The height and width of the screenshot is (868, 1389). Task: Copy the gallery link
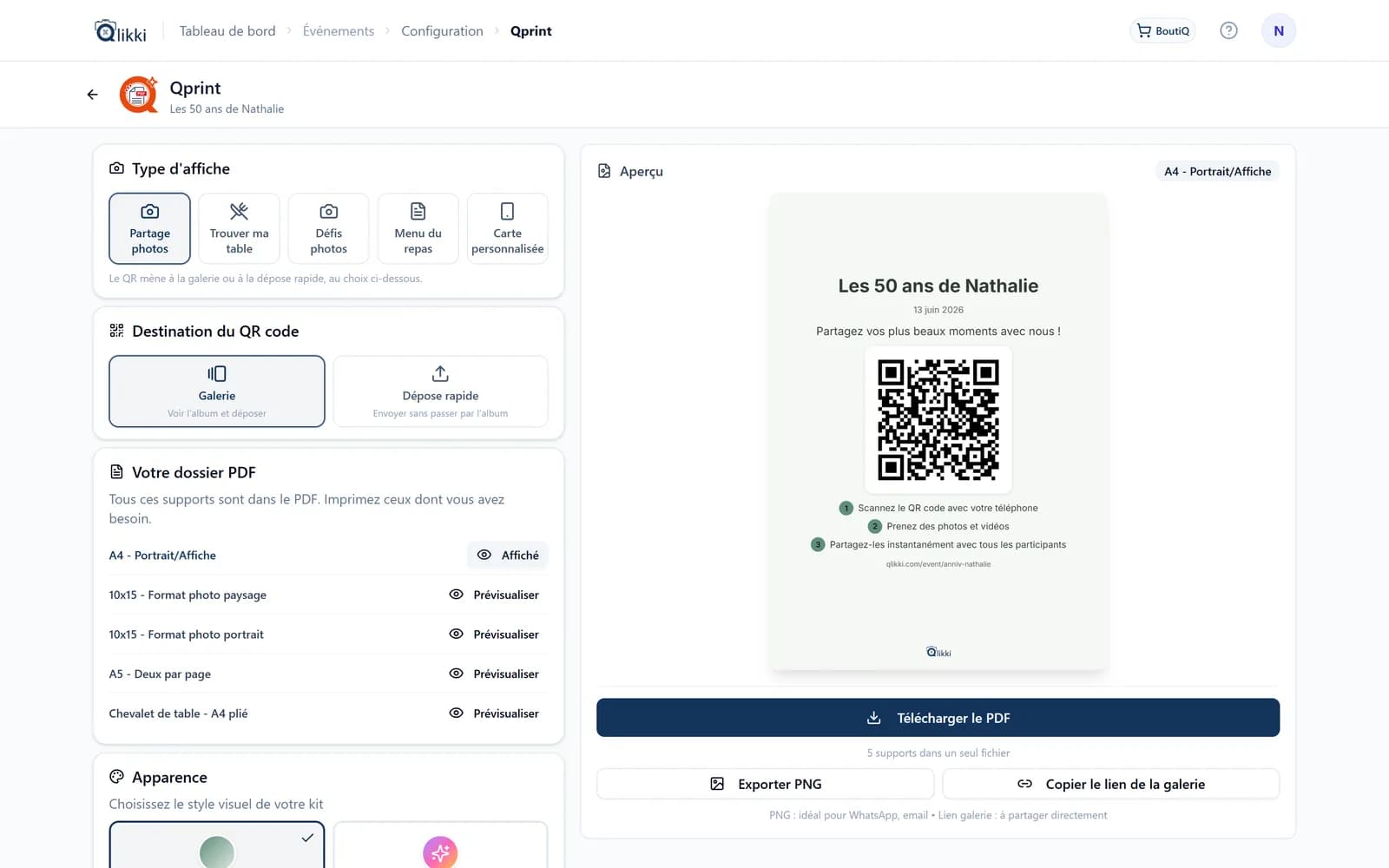pos(1111,784)
